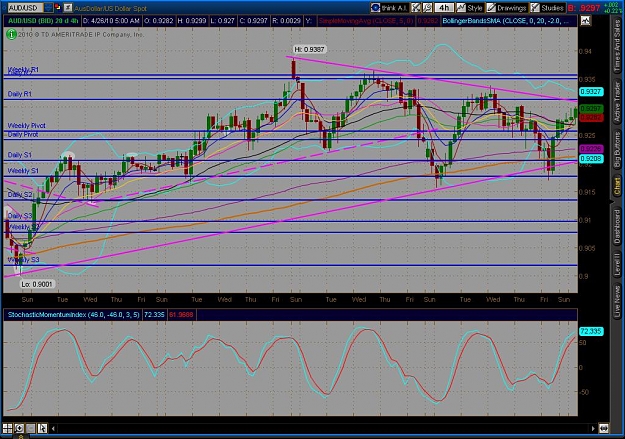Select the Chart side tab
Image resolution: width=625 pixels, height=439 pixels.
[x=617, y=187]
